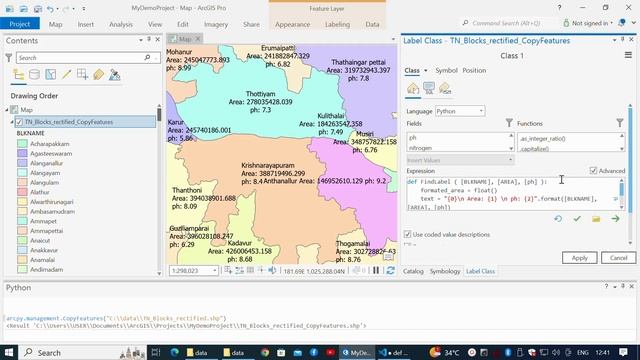640x360 pixels.
Task: Click the Alathur red color swatch
Action: click(22, 192)
